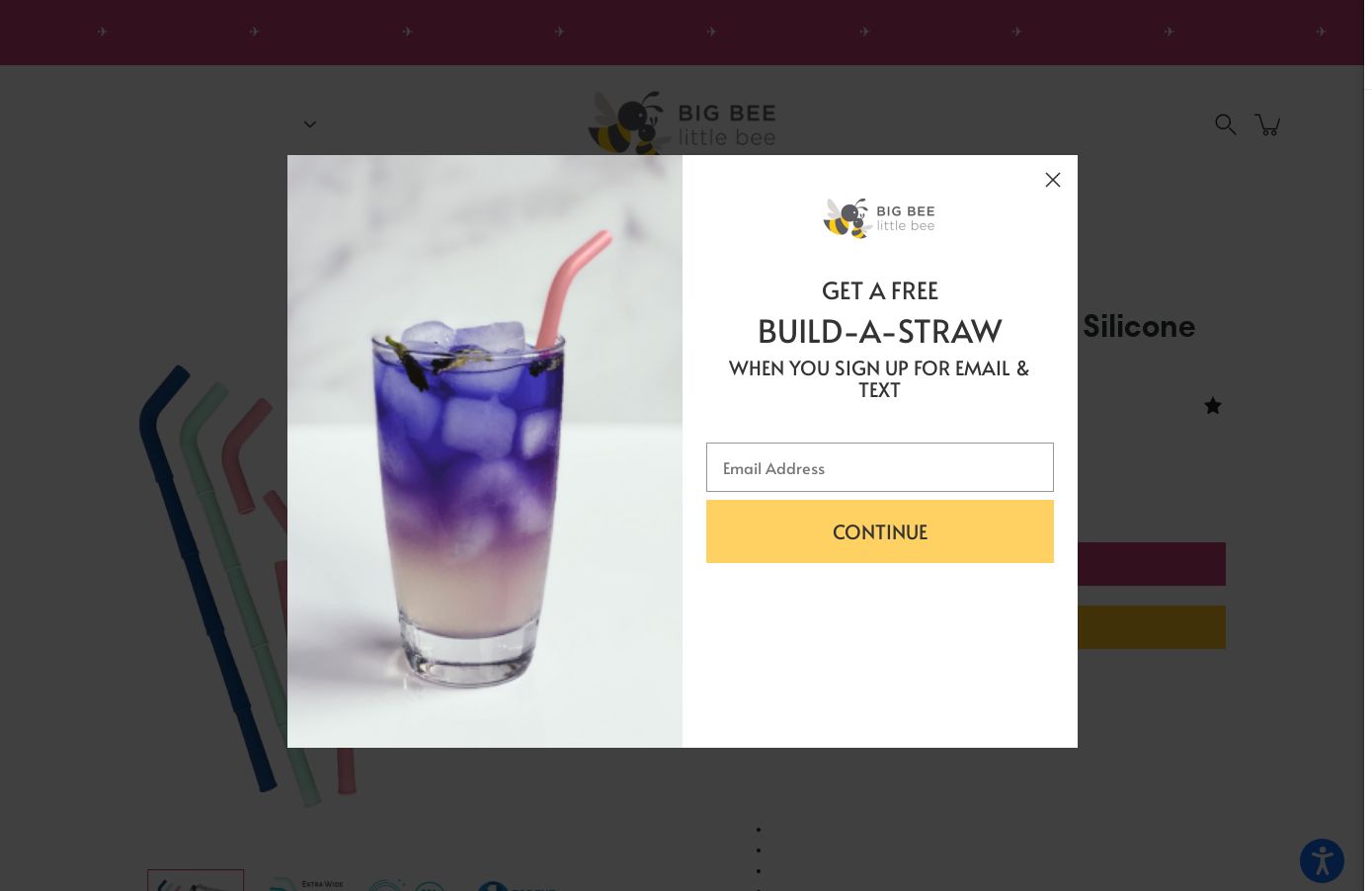This screenshot has height=891, width=1372.
Task: Open the site search magnifier icon
Action: pos(1225,124)
